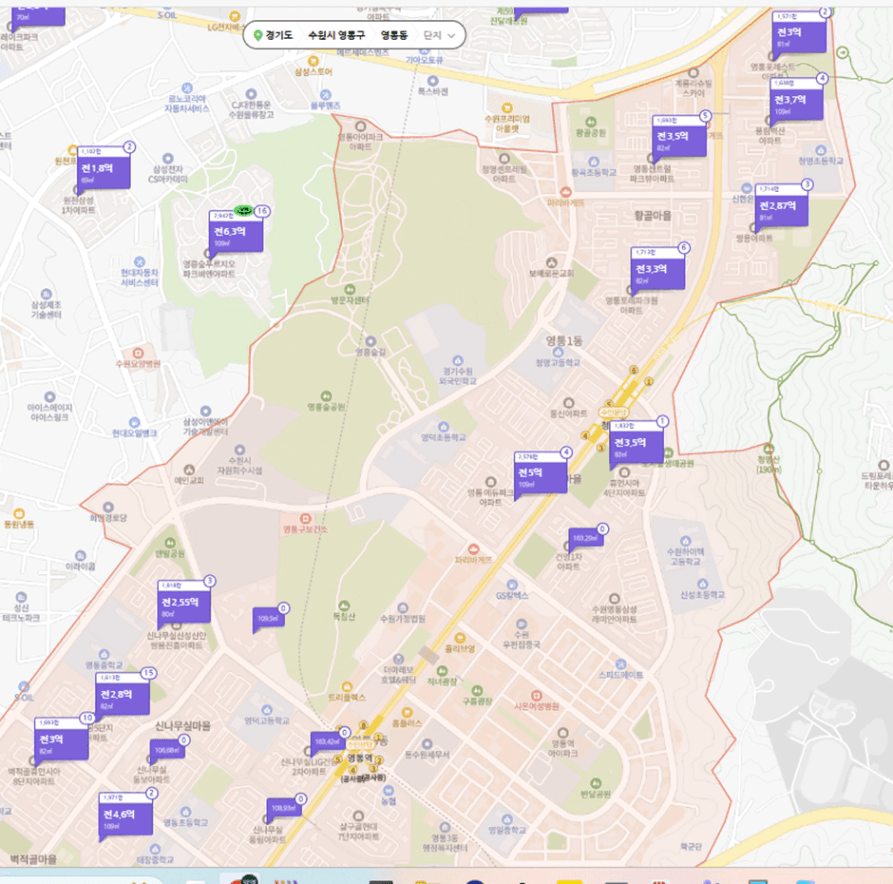This screenshot has height=884, width=893.
Task: Expand the 경기도 province selector
Action: 279,35
